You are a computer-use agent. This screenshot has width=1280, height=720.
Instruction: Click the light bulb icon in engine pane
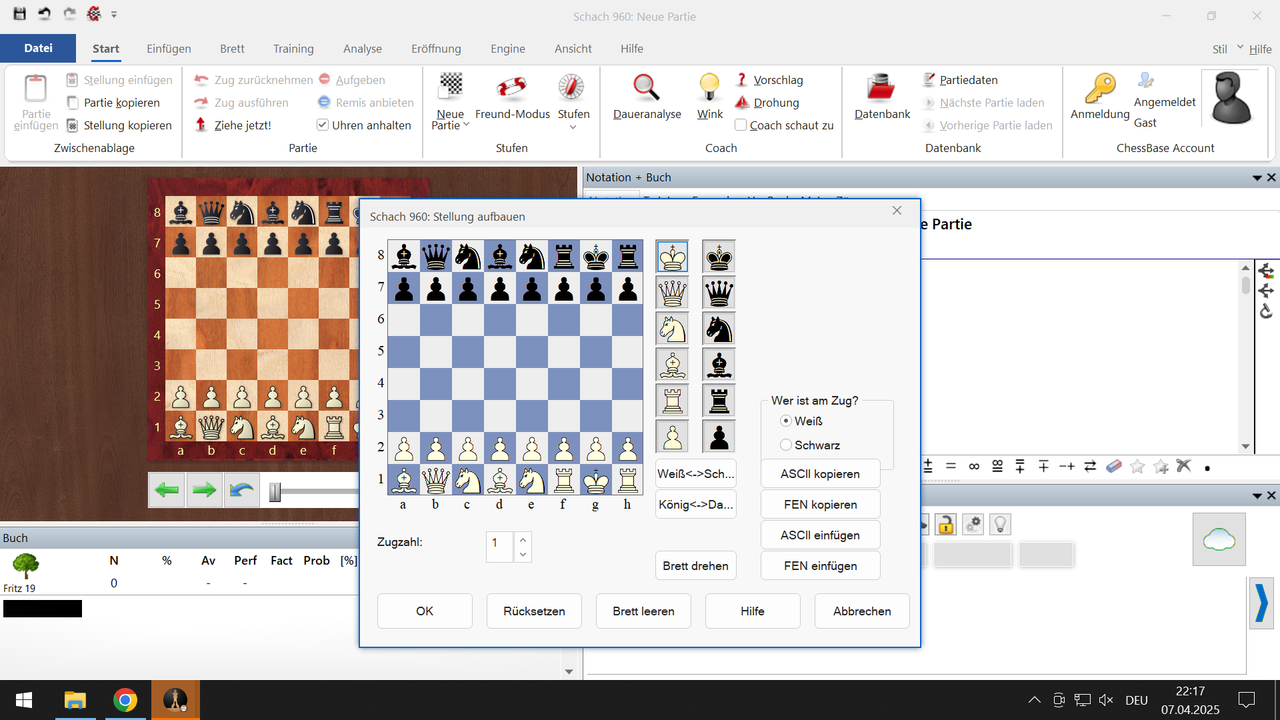click(x=998, y=524)
